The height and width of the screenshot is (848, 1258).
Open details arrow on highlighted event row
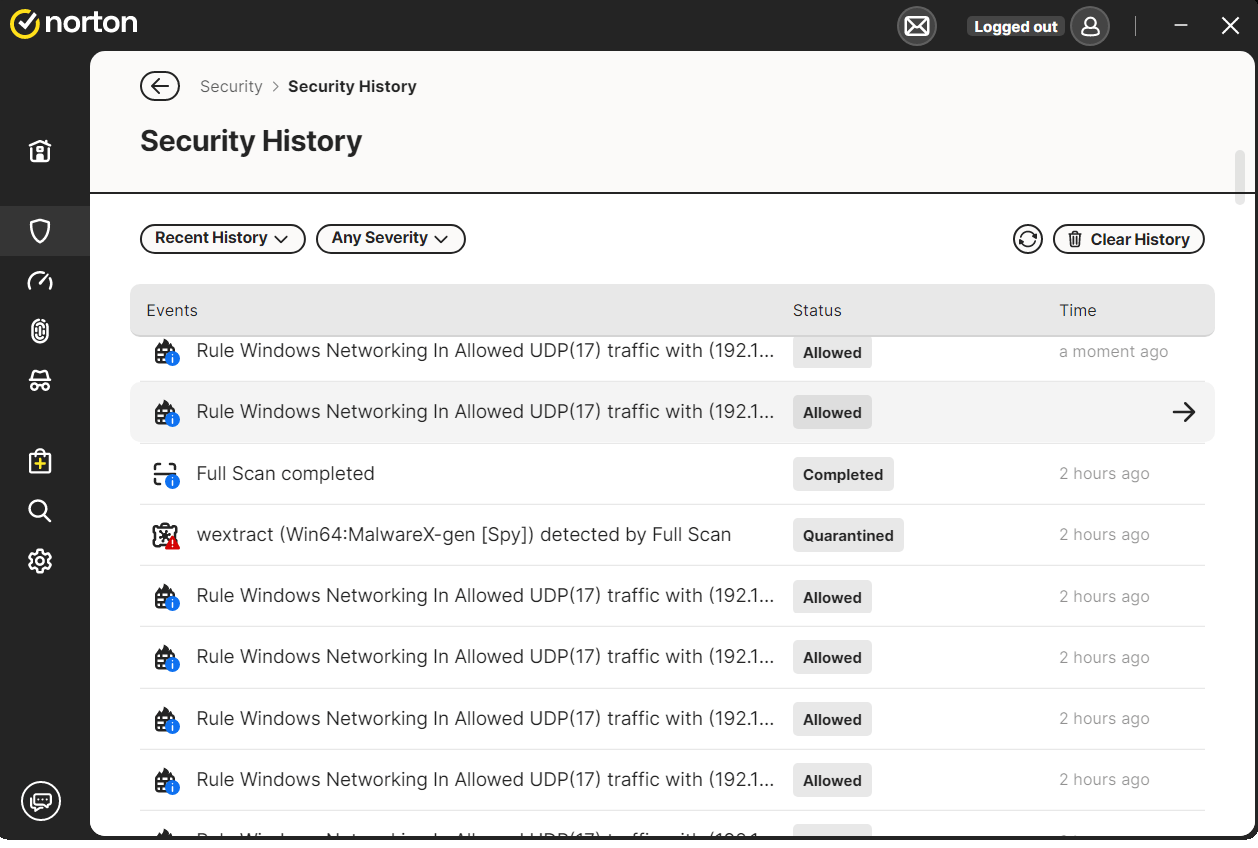coord(1183,412)
